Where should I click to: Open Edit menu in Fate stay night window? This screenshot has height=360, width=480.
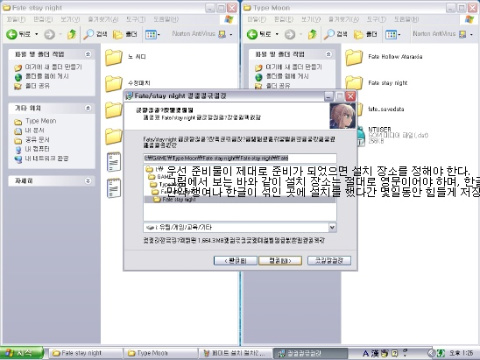coord(43,19)
